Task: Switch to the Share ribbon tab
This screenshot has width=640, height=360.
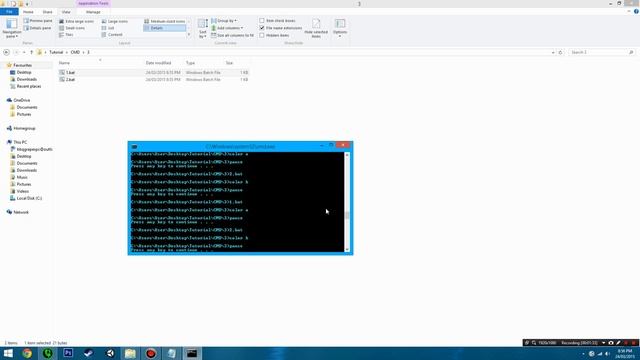Action: pyautogui.click(x=47, y=12)
